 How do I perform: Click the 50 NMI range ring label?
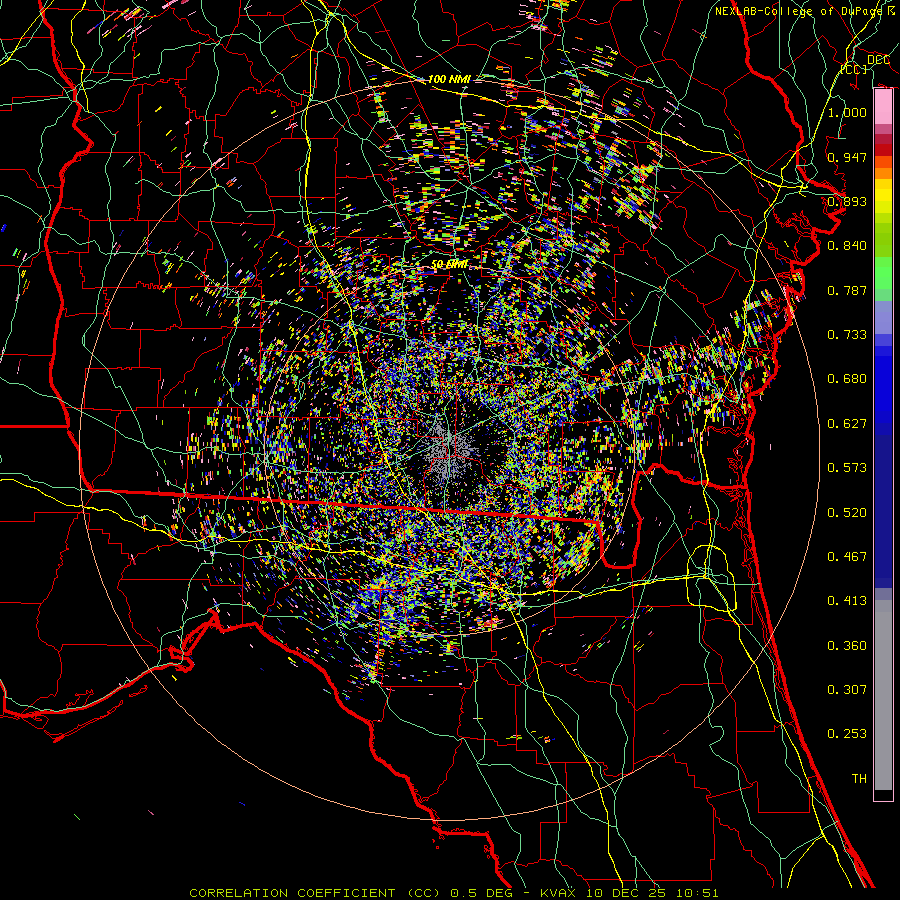tap(449, 265)
